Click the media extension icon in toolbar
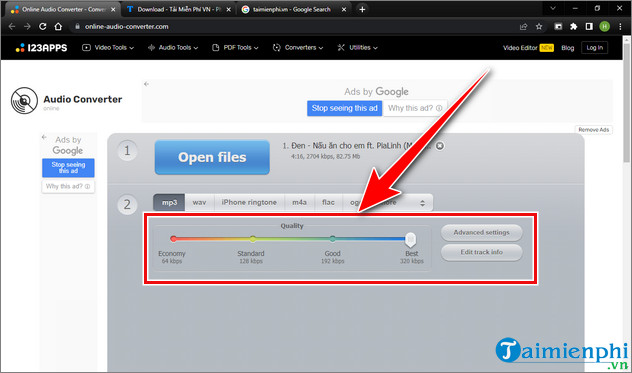 tap(558, 27)
